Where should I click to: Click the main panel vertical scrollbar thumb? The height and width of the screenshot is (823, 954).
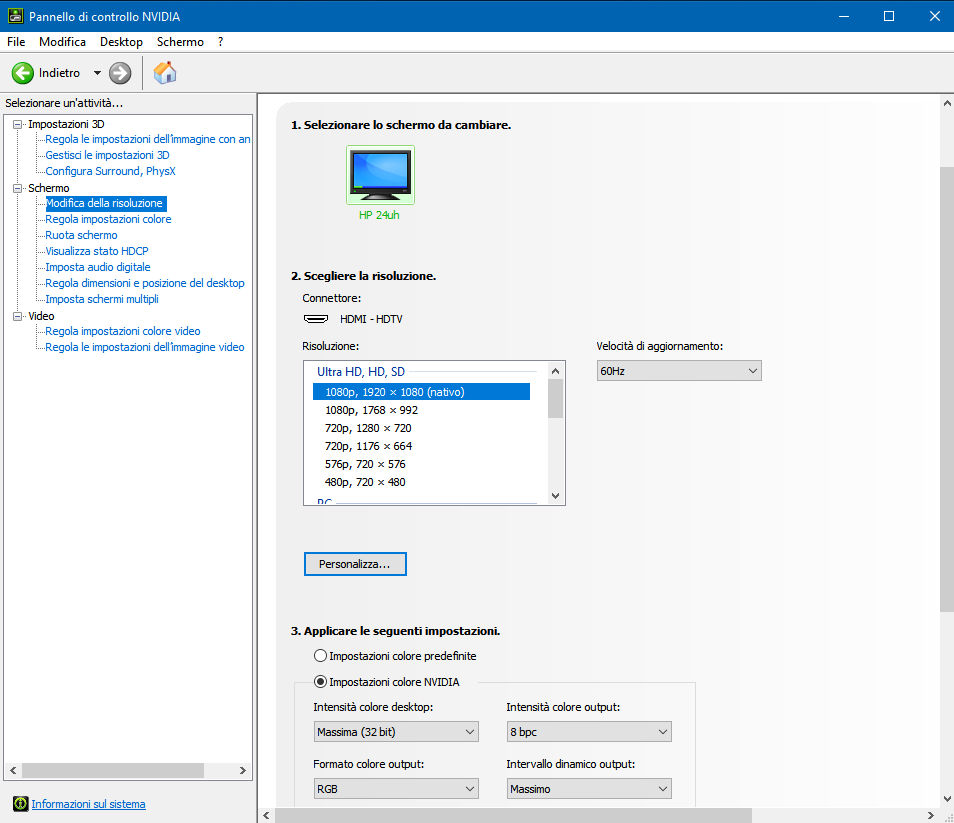pos(946,389)
